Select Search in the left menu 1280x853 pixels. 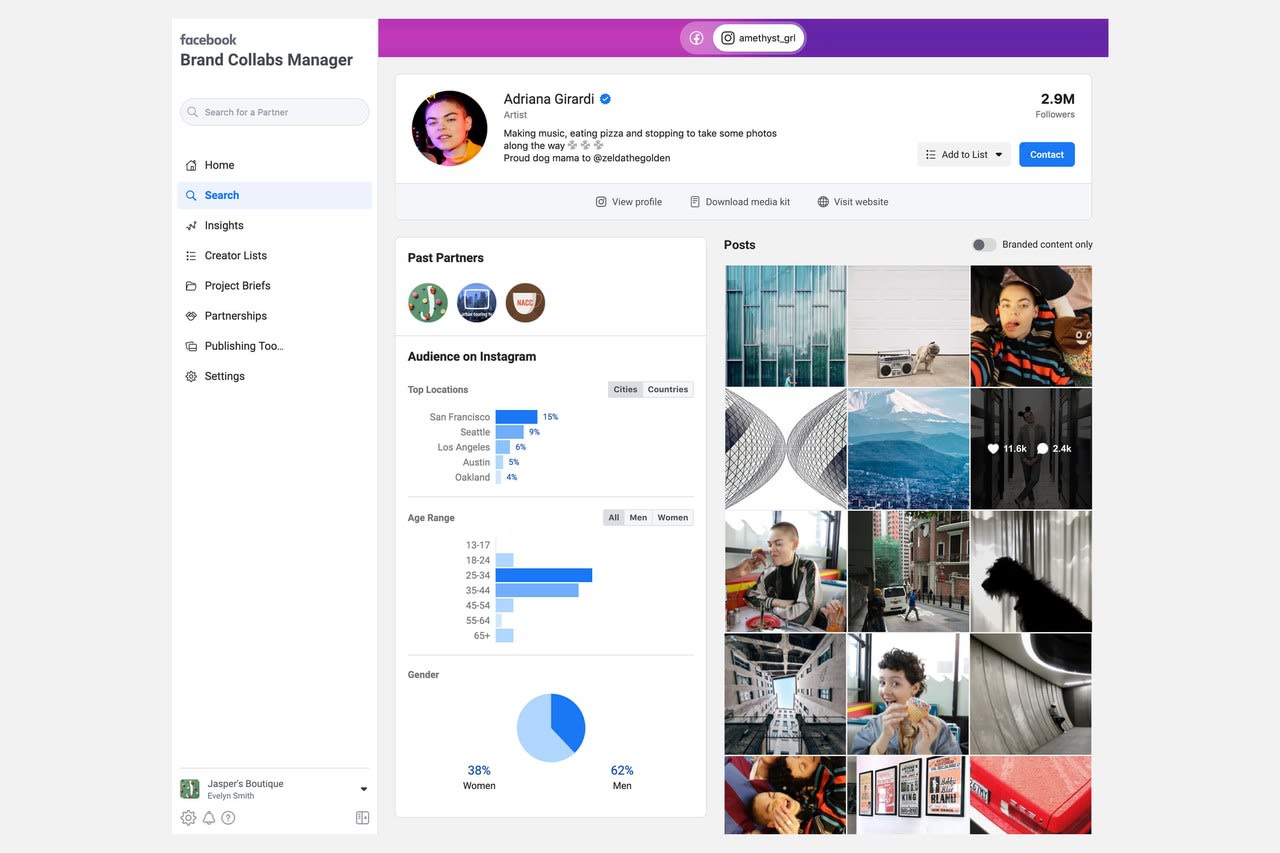point(222,195)
